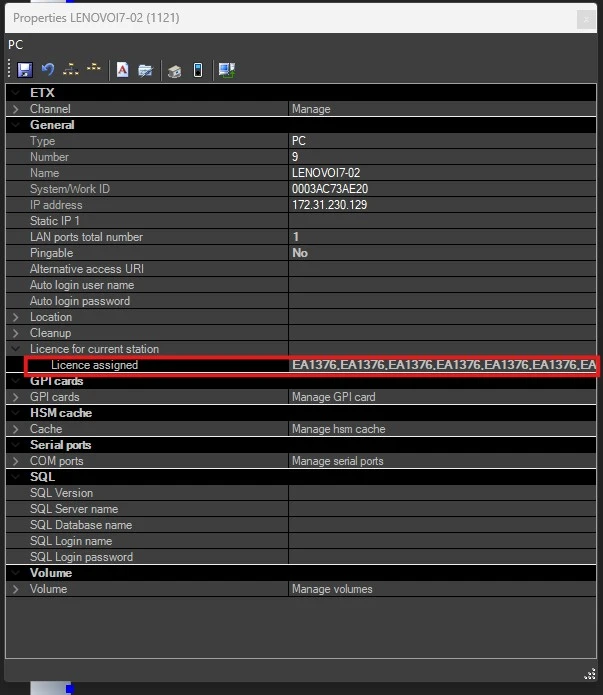Expand the Location property row
This screenshot has height=695, width=603.
point(16,317)
